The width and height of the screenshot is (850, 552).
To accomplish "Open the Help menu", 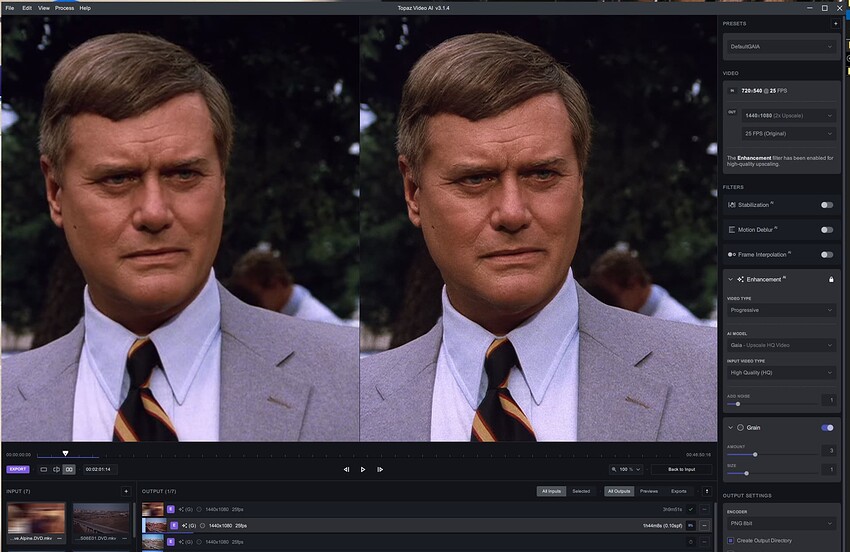I will (x=85, y=8).
